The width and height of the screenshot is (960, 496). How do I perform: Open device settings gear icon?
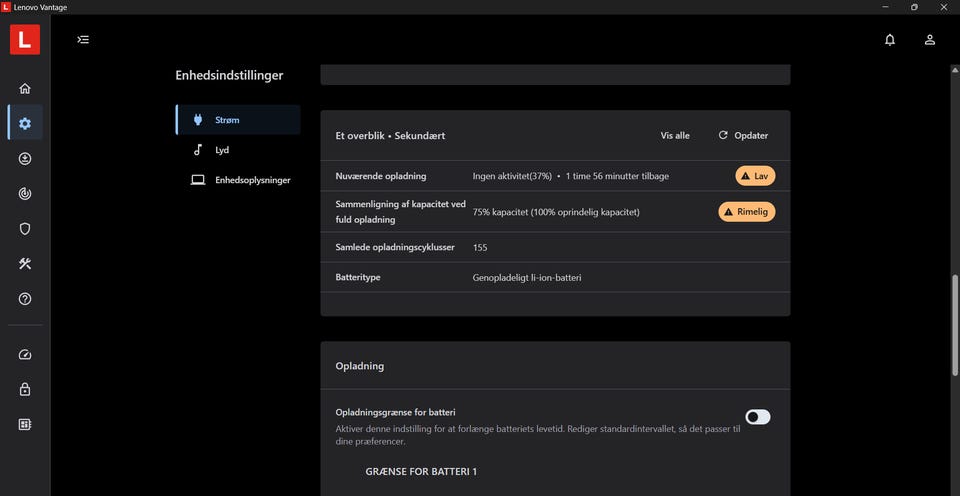coord(25,123)
